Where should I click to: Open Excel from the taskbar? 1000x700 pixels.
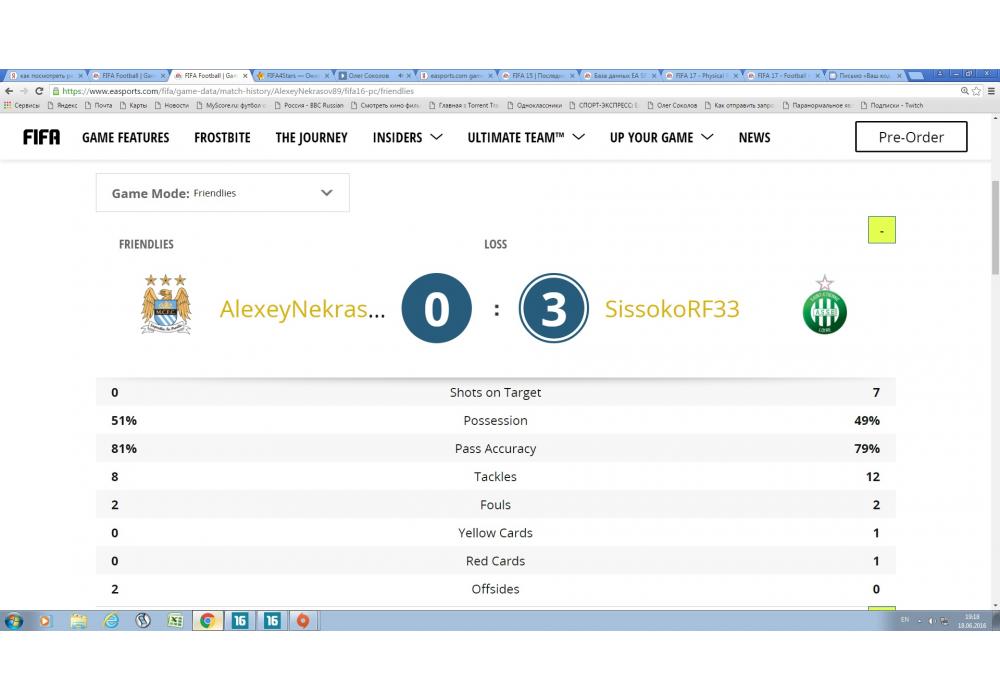coord(175,621)
